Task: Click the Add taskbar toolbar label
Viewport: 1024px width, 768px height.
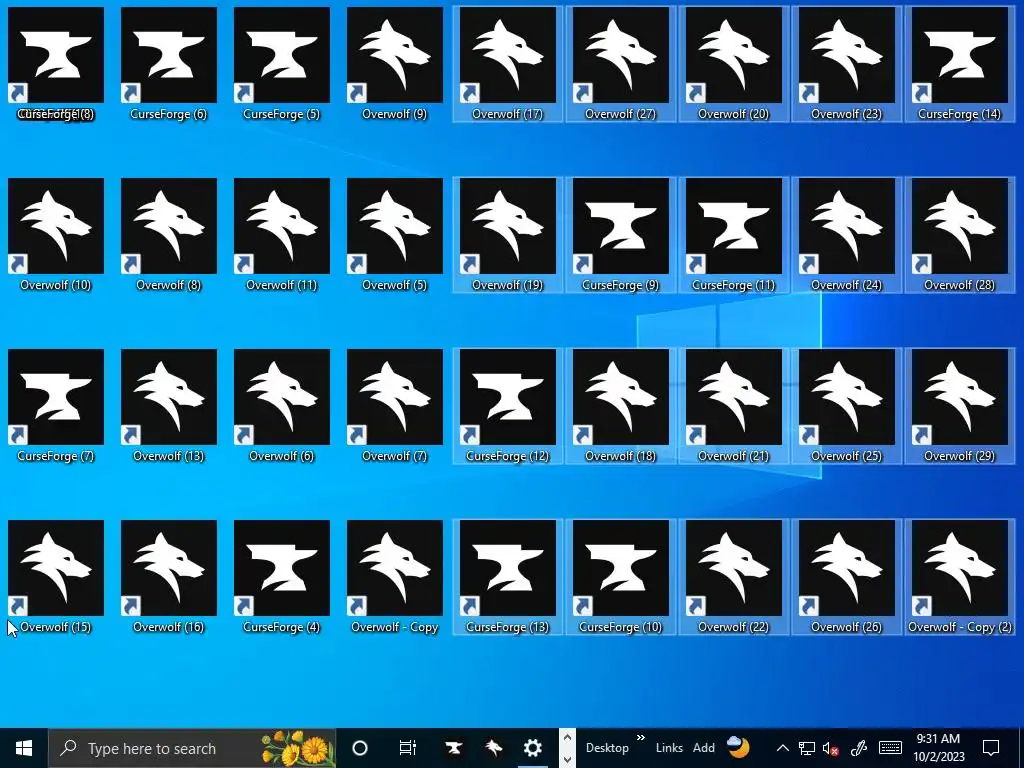Action: [x=703, y=748]
